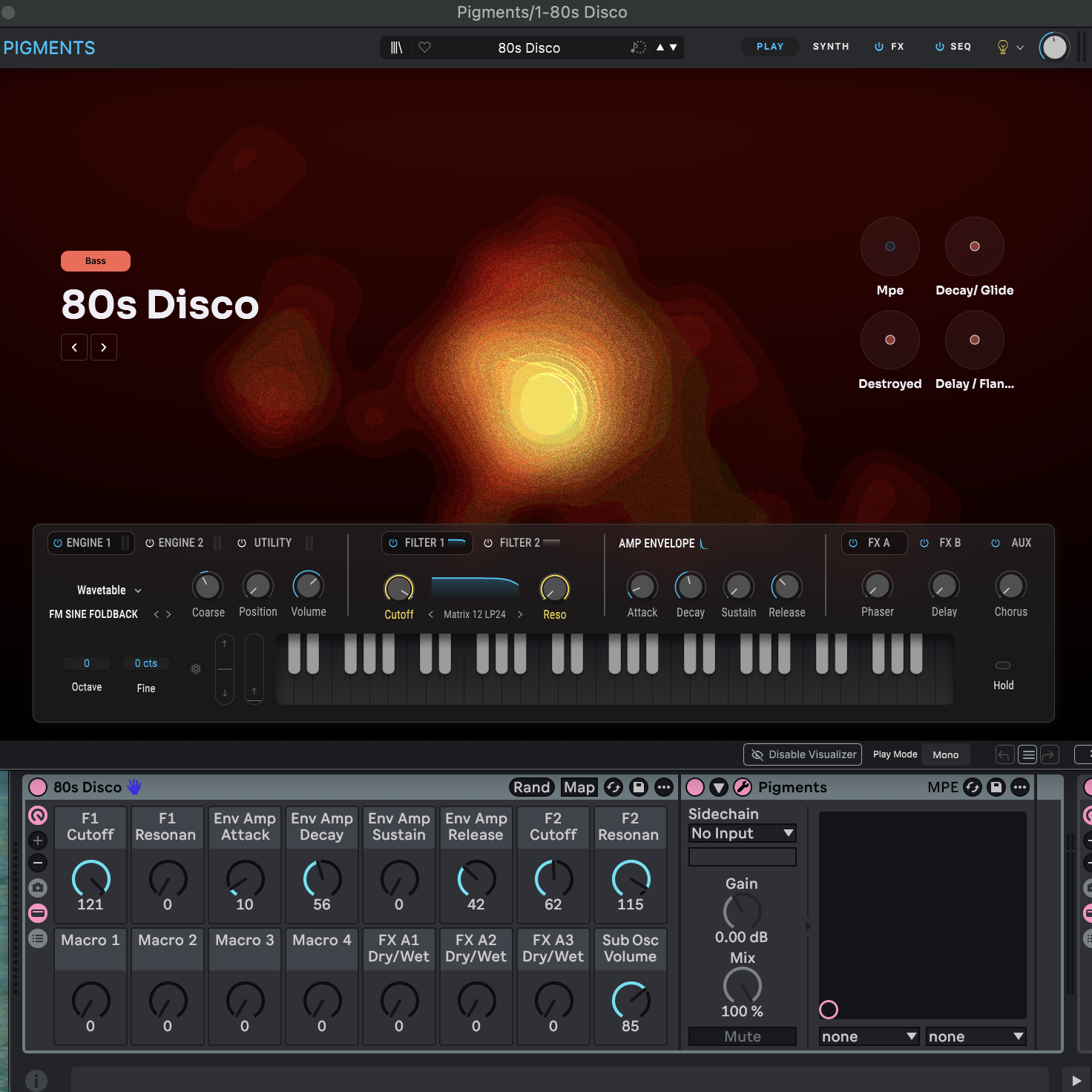Click the list icon beside Macro 1
The image size is (1092, 1092).
click(38, 938)
